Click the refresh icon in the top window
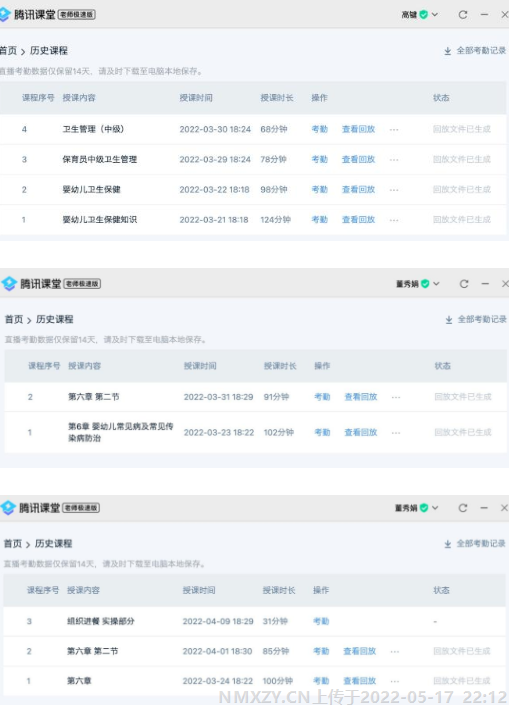Viewport: 509px width, 708px height. tap(462, 15)
